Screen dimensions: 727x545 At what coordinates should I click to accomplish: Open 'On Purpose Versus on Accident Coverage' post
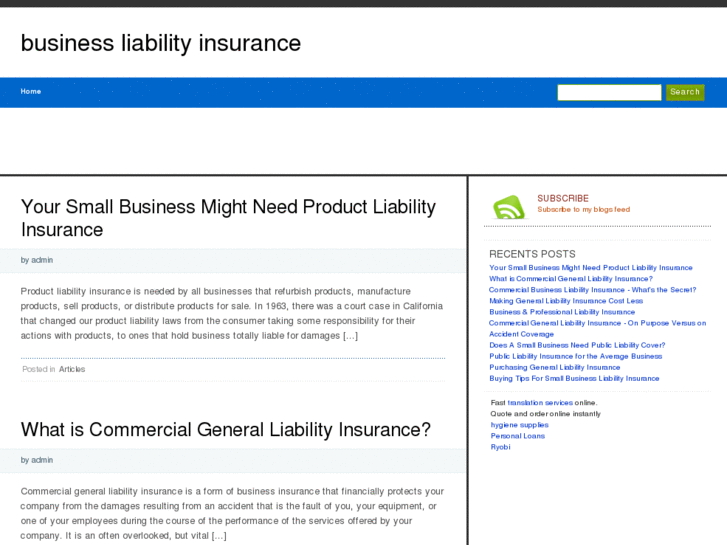tap(597, 323)
